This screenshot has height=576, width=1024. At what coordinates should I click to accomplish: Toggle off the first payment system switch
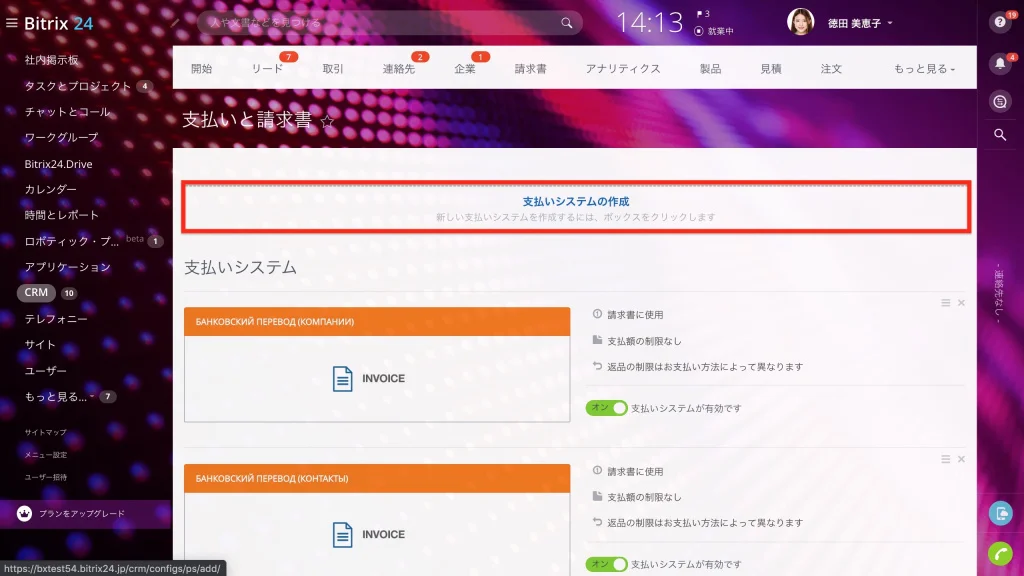606,408
